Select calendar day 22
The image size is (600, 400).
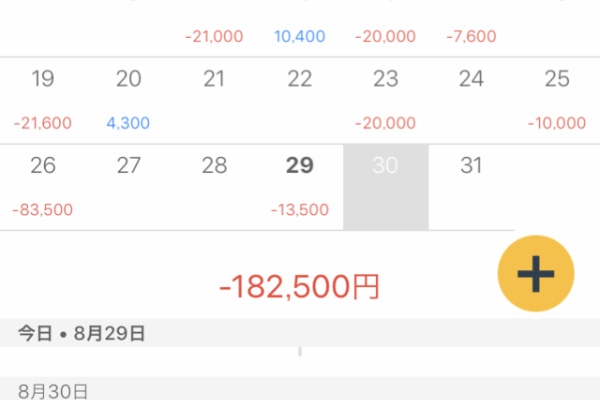[x=300, y=99]
